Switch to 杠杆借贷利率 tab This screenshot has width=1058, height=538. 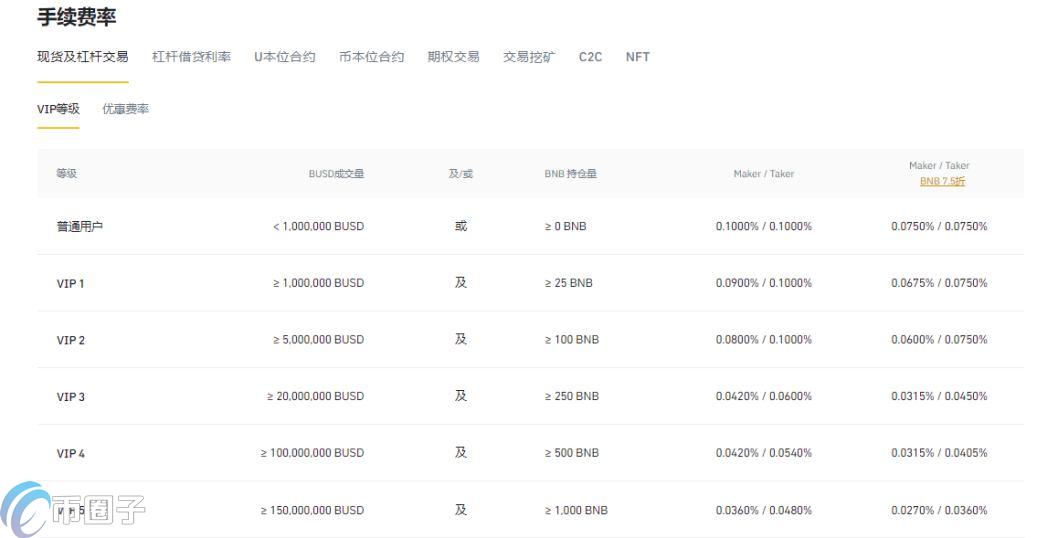coord(191,57)
